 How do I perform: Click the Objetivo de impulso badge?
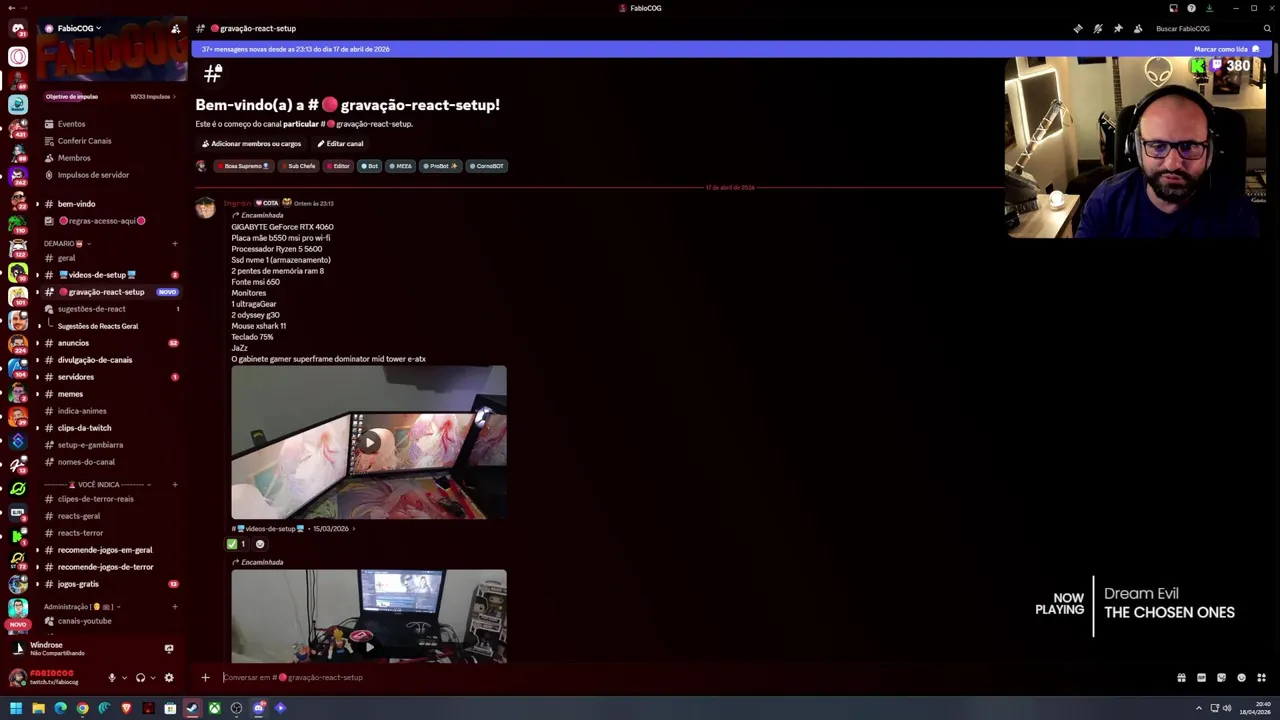pos(72,97)
